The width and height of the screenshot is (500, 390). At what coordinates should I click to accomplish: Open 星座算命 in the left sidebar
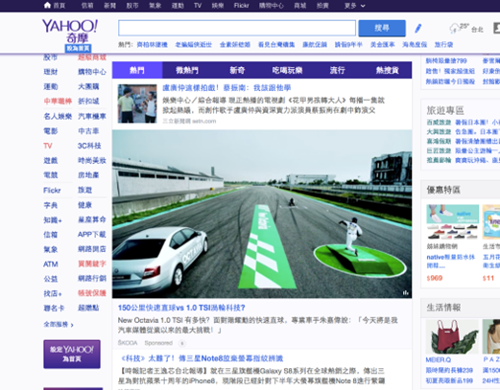pyautogui.click(x=92, y=220)
